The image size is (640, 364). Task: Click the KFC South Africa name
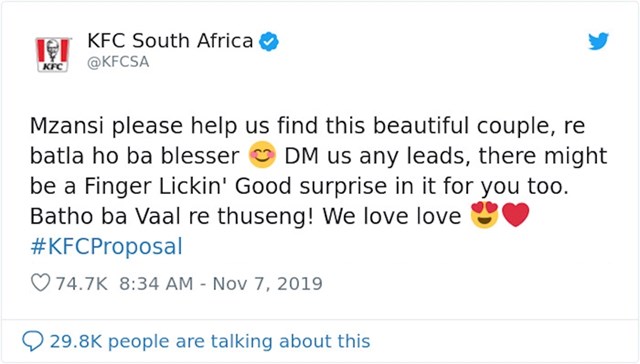pos(170,41)
